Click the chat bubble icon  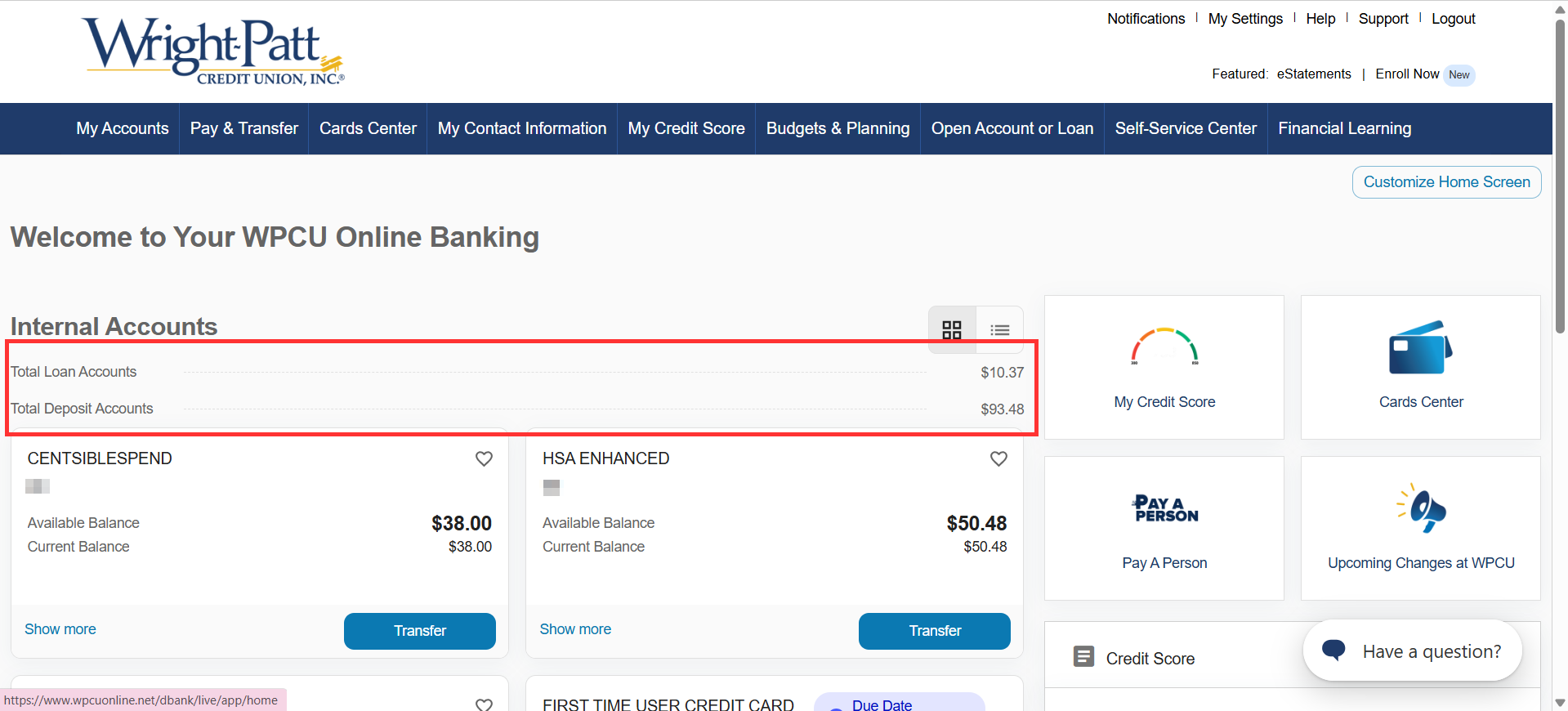point(1333,651)
